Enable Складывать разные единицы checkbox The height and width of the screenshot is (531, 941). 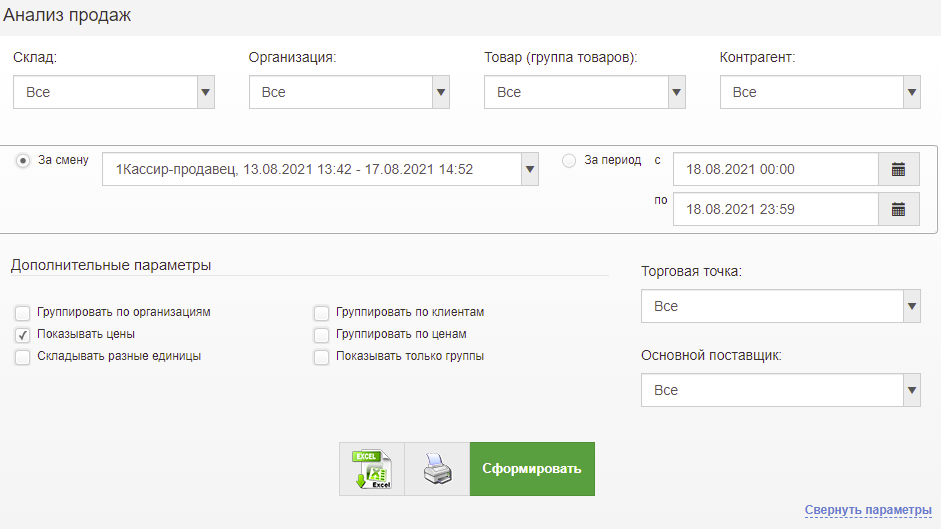pyautogui.click(x=23, y=358)
